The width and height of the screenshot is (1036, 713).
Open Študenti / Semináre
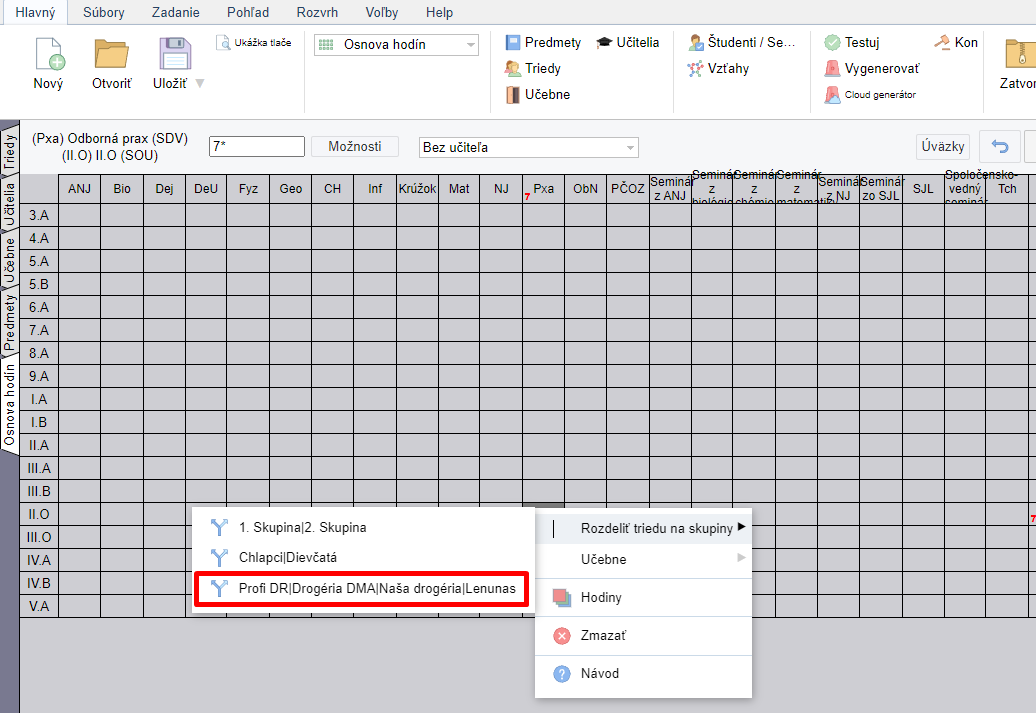point(741,42)
